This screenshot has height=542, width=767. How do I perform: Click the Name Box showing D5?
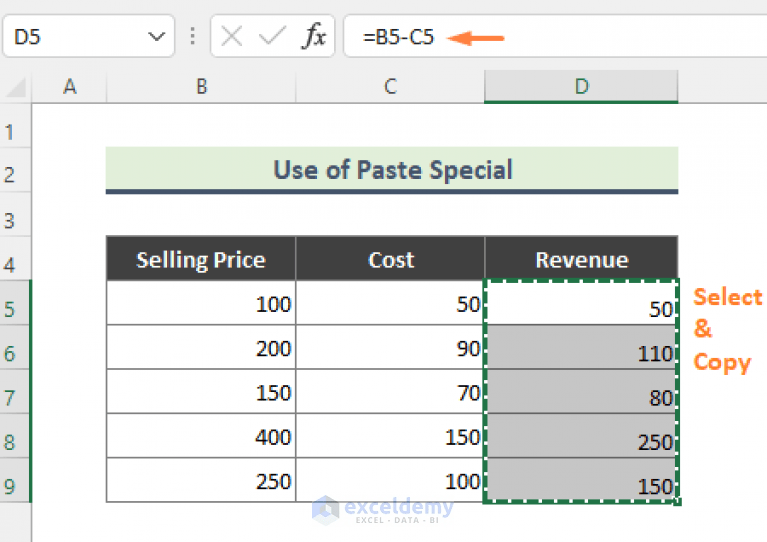(x=89, y=36)
